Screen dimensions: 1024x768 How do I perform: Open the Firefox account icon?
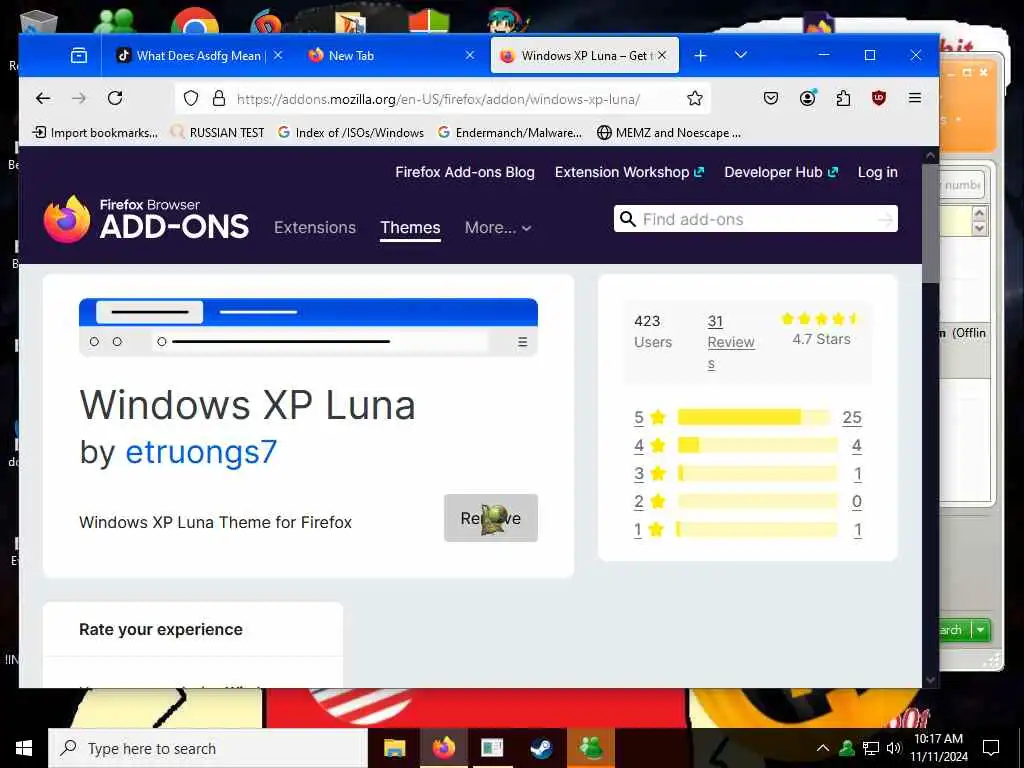coord(808,98)
